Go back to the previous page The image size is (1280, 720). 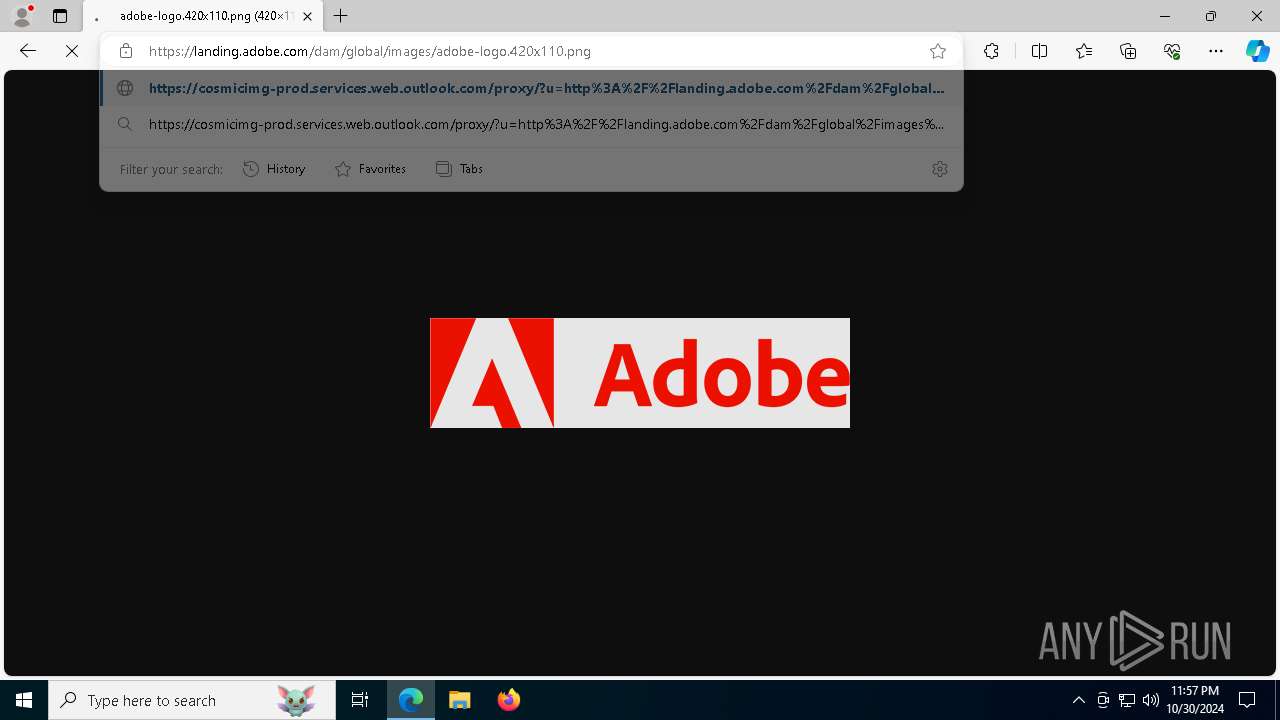click(x=28, y=51)
